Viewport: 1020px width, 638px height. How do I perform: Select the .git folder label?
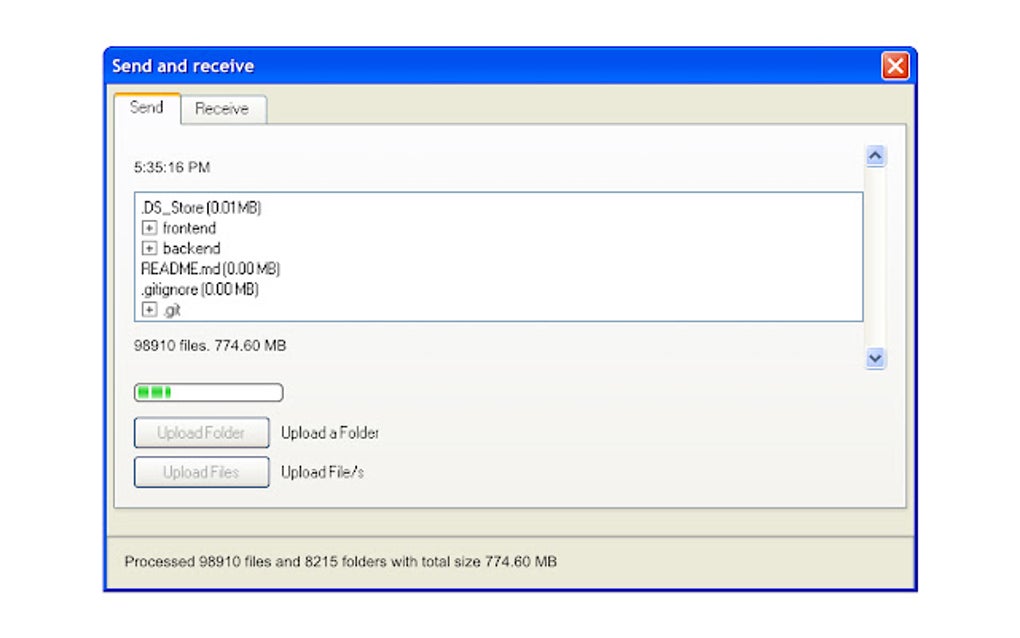coord(172,310)
